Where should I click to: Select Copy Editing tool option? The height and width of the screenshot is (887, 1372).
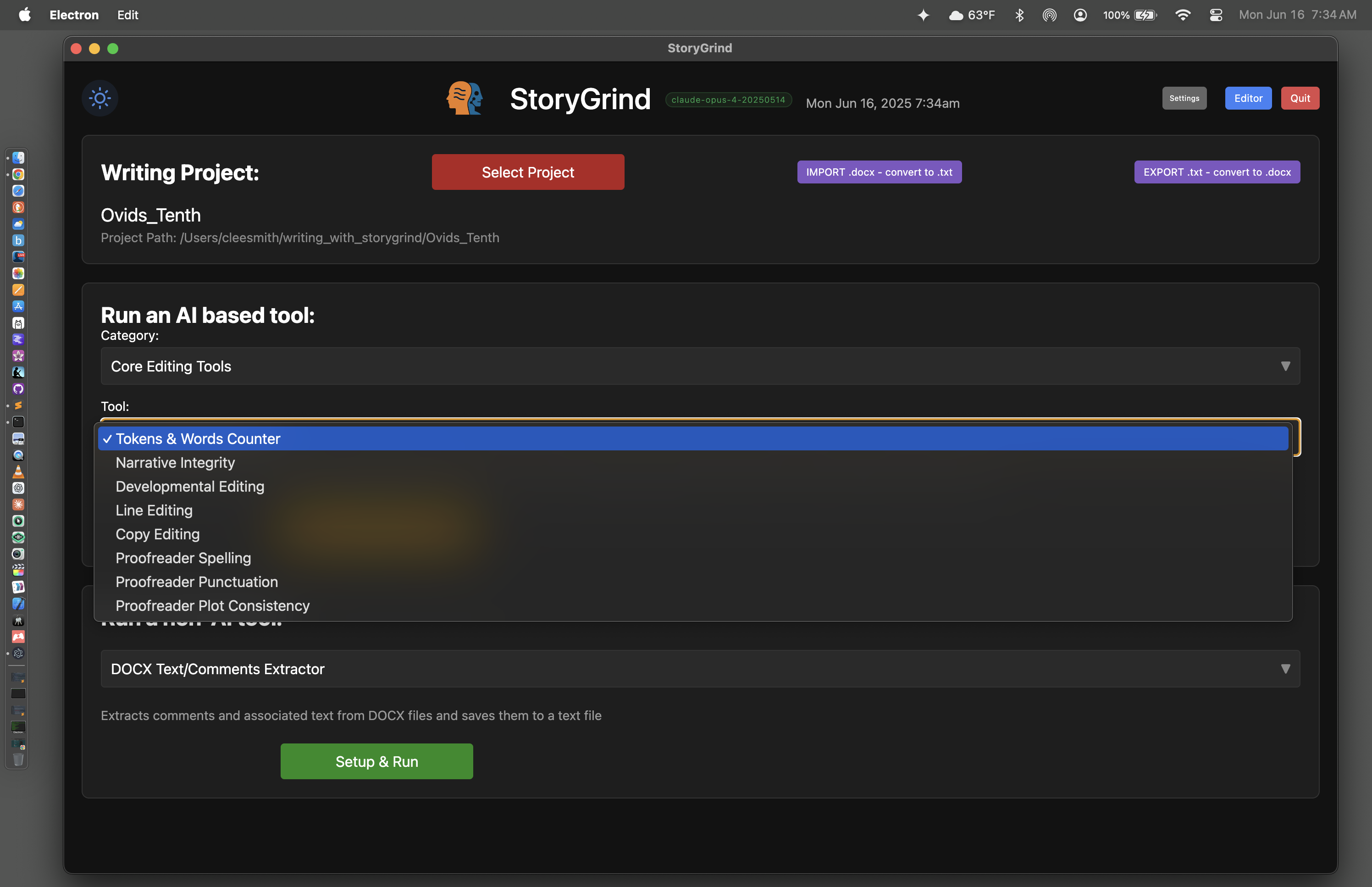tap(692, 534)
